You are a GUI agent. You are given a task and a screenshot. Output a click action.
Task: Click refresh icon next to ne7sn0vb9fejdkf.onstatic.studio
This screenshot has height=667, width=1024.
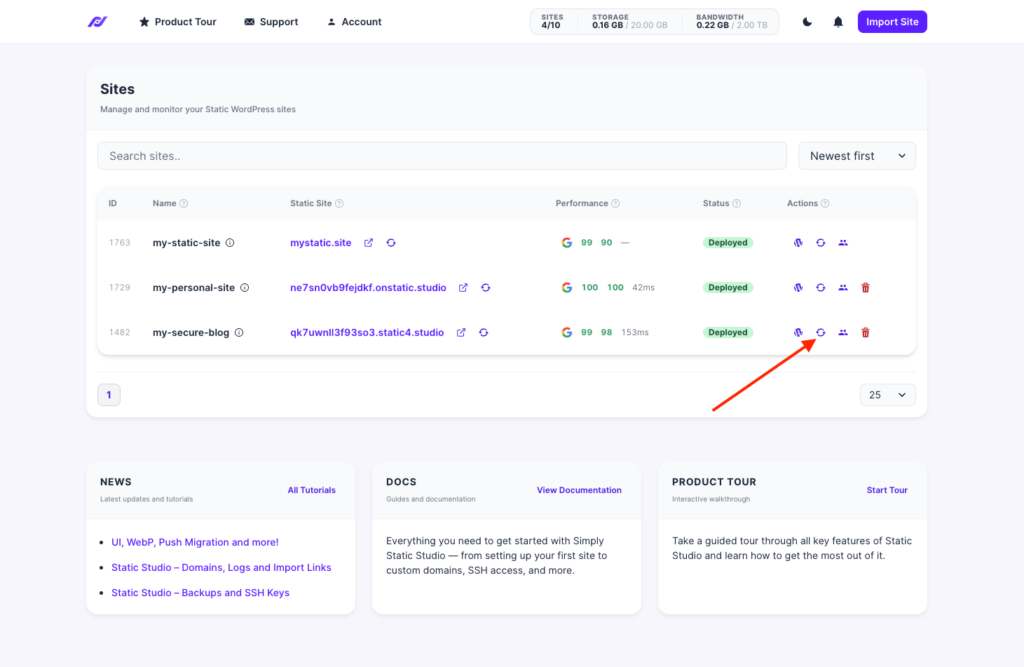point(486,287)
